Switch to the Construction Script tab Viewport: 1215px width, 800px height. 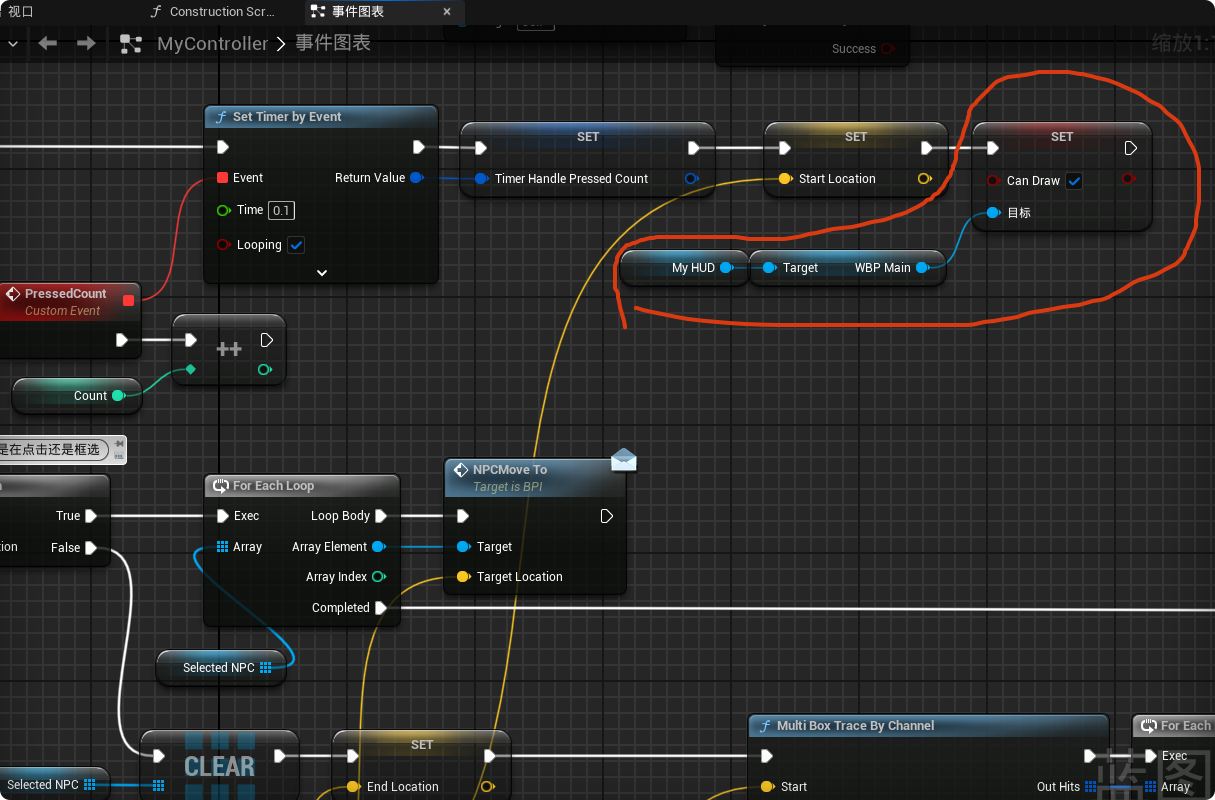tap(211, 12)
